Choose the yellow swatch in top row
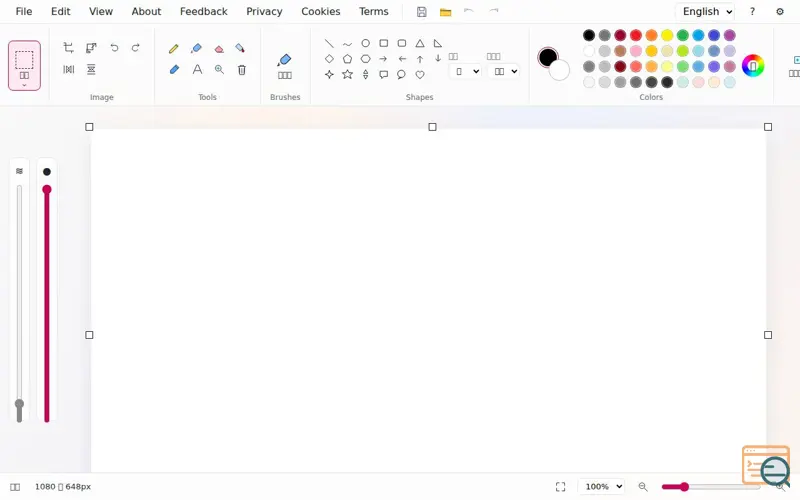Screen dimensions: 800x500 pos(667,35)
